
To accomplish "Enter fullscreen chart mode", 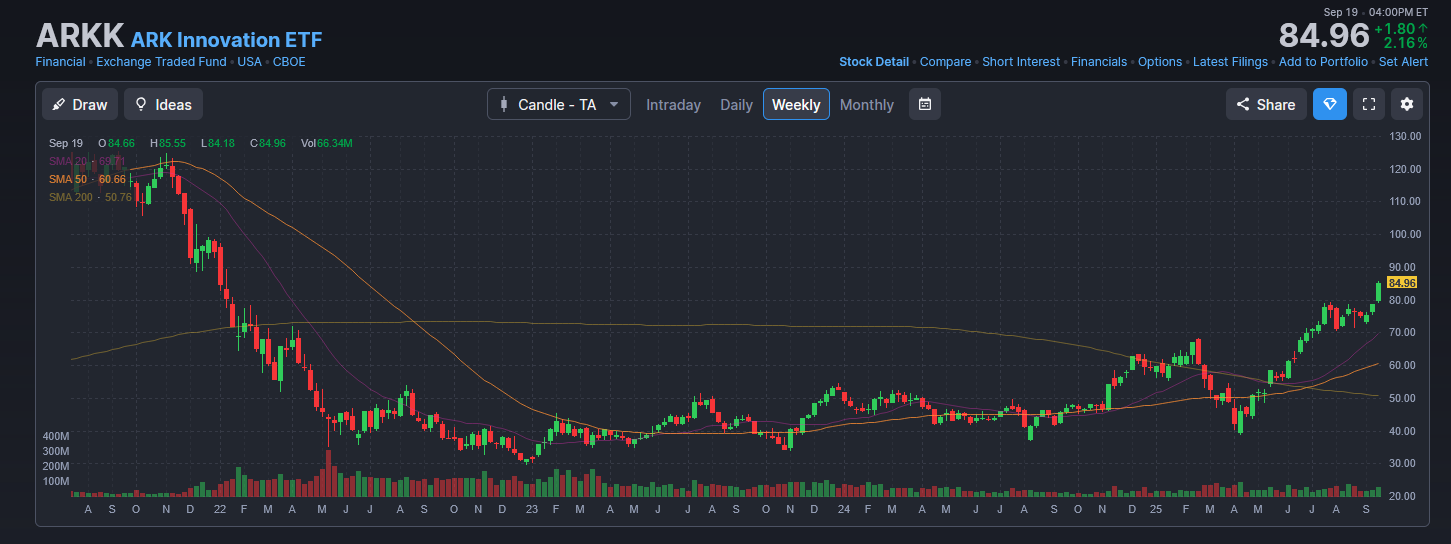I will click(x=1369, y=105).
